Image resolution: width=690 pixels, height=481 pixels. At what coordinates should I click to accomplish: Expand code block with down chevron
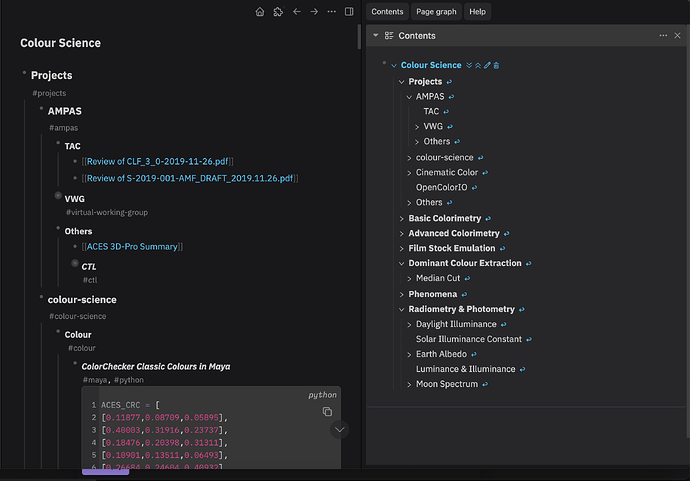(x=340, y=430)
